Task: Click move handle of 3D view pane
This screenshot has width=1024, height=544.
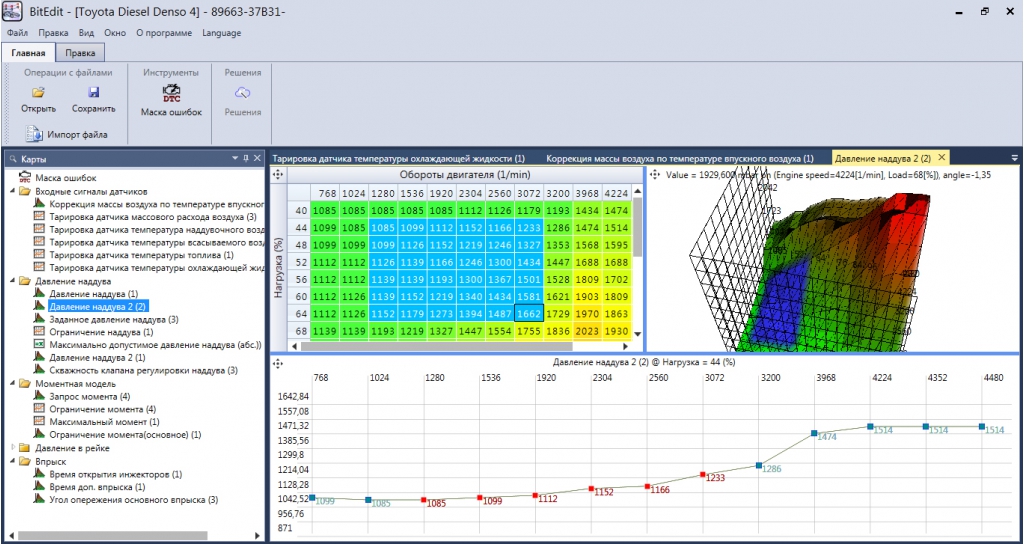Action: pos(654,174)
